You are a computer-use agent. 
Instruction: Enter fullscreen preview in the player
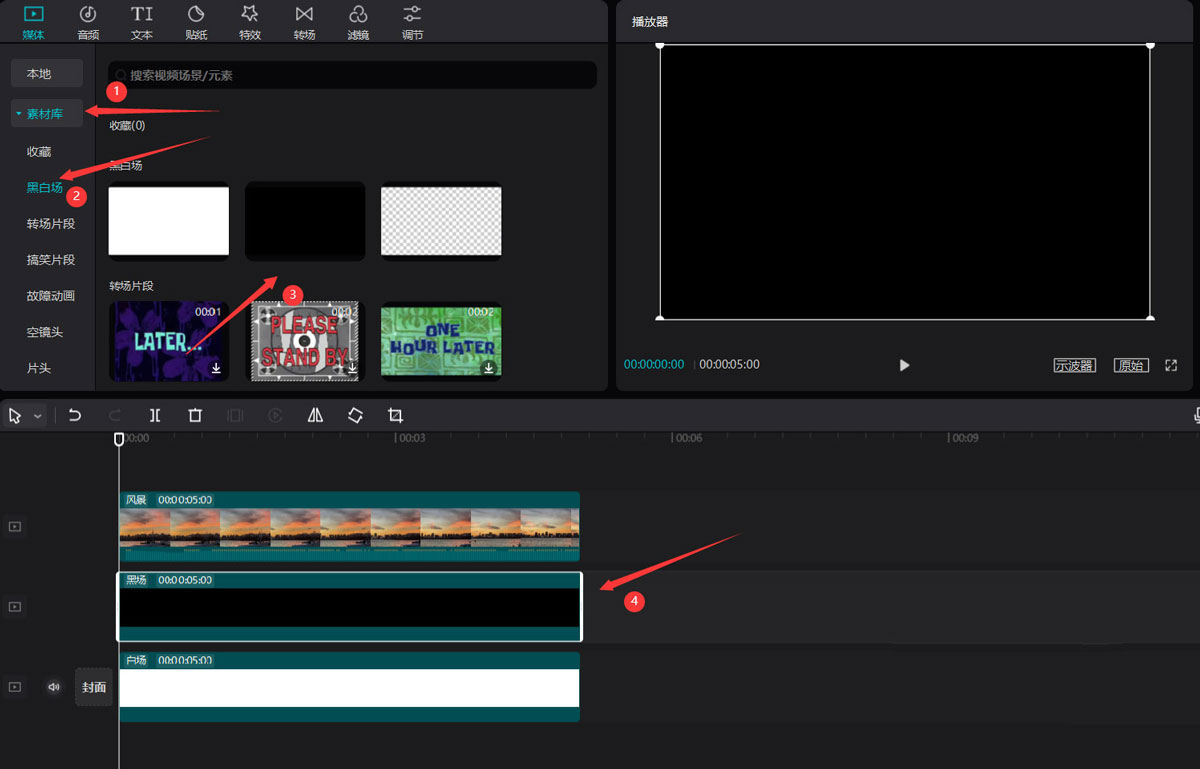tap(1171, 366)
